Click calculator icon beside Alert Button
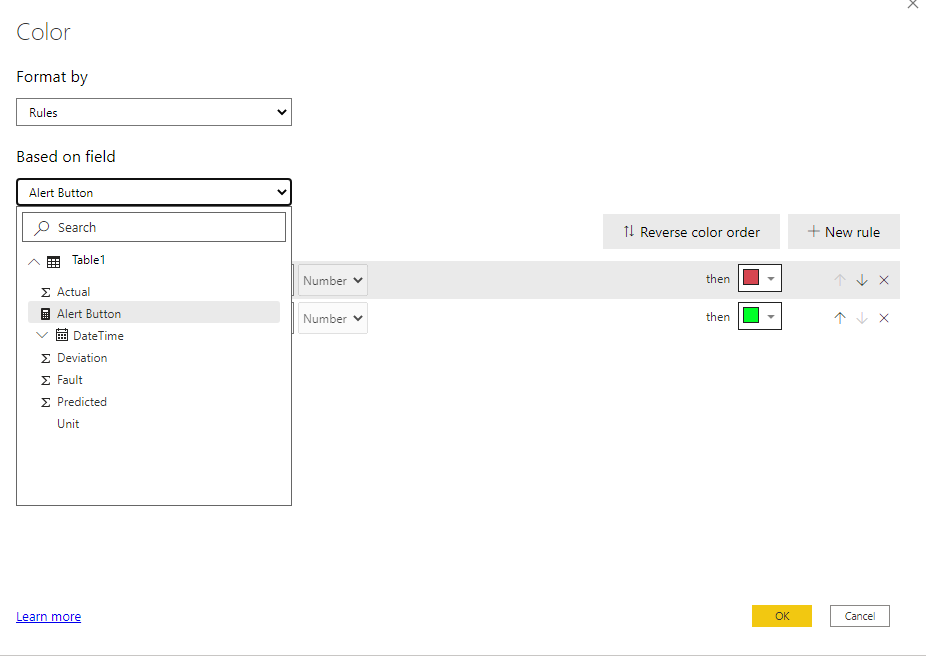The width and height of the screenshot is (926, 656). click(x=45, y=314)
